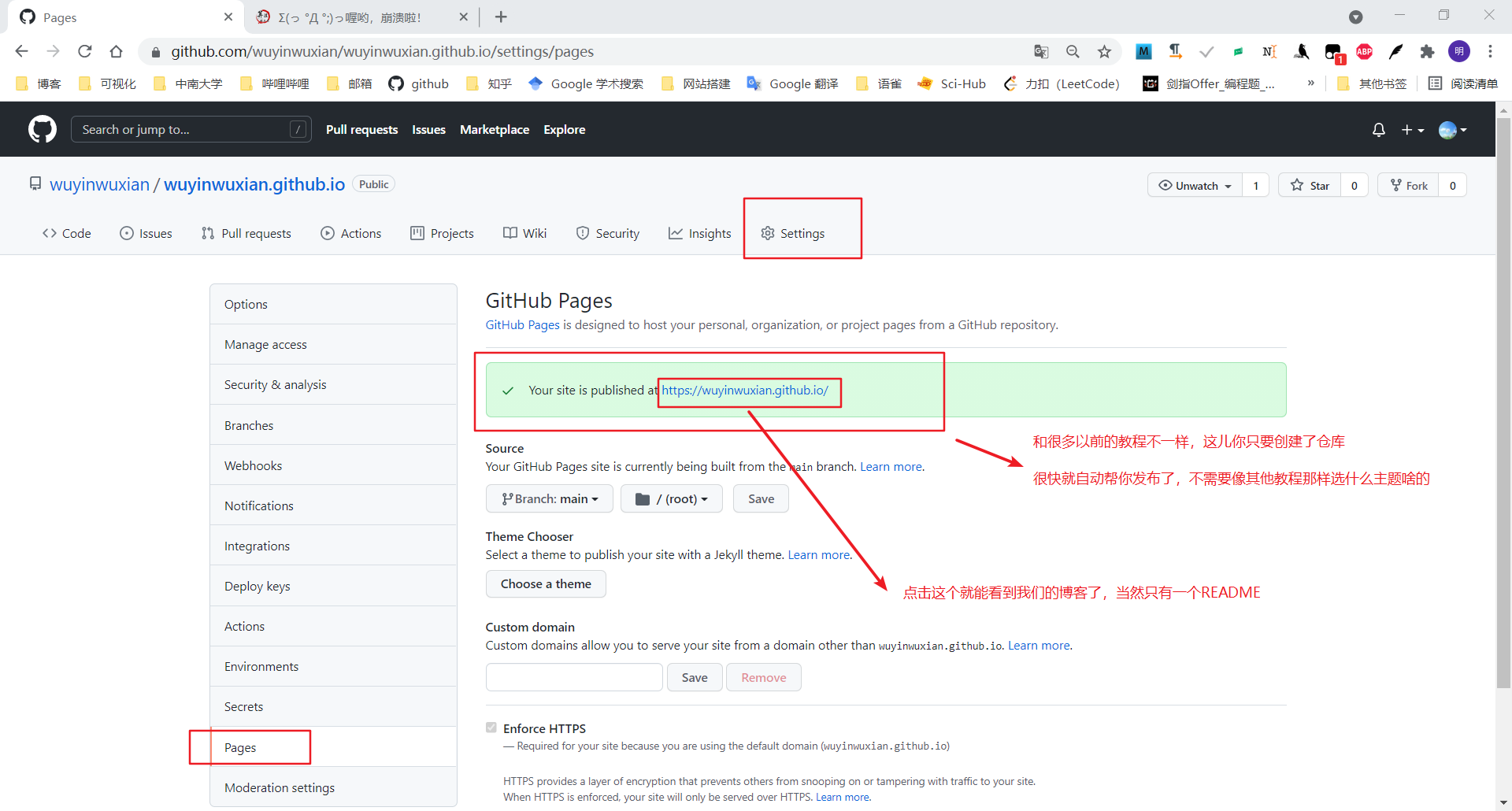The image size is (1512, 811).
Task: Select Manage access in sidebar
Action: (x=333, y=344)
